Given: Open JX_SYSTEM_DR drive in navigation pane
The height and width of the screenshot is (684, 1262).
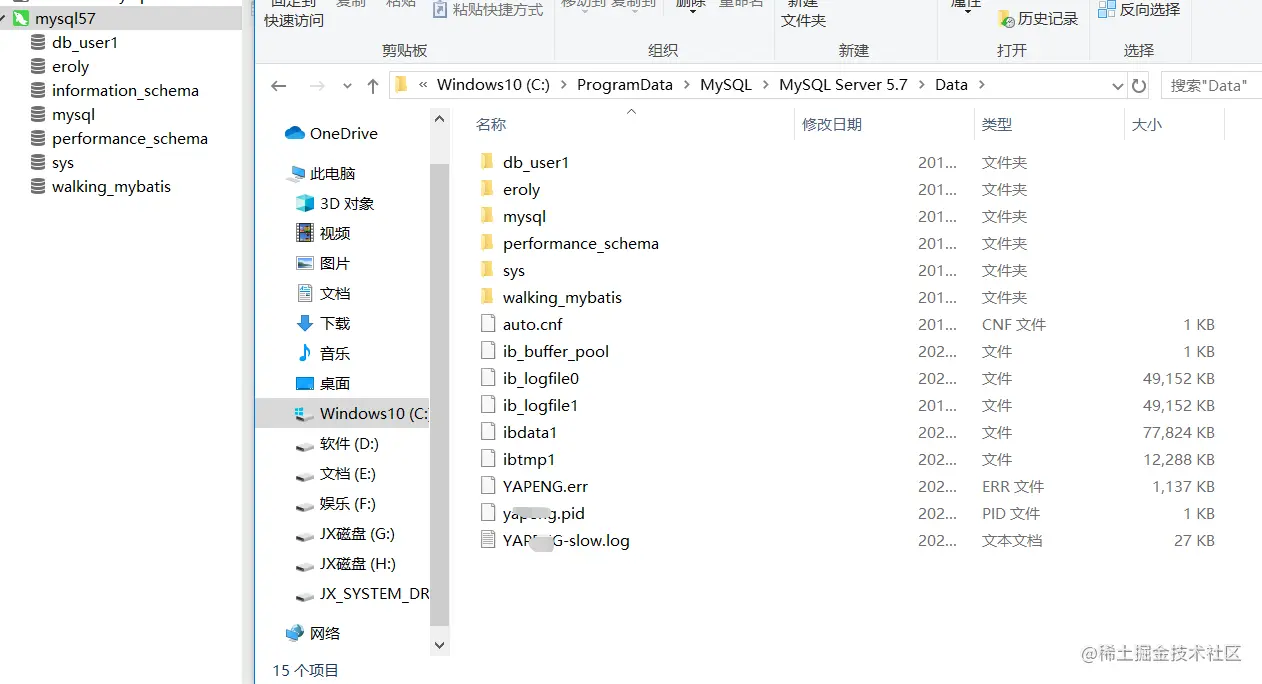Looking at the screenshot, I should (x=362, y=593).
